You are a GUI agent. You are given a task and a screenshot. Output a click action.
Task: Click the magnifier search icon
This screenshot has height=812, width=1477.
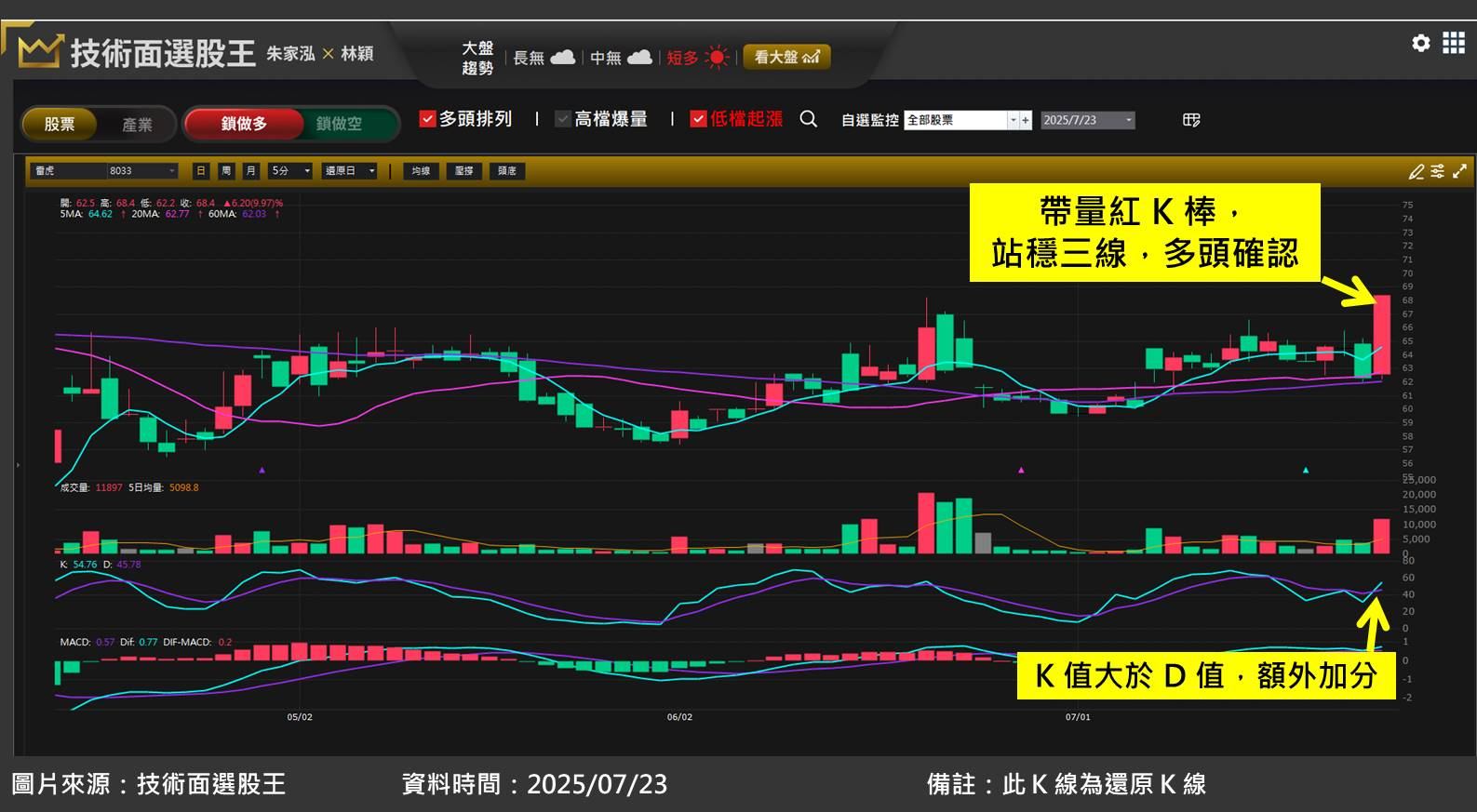pos(809,119)
